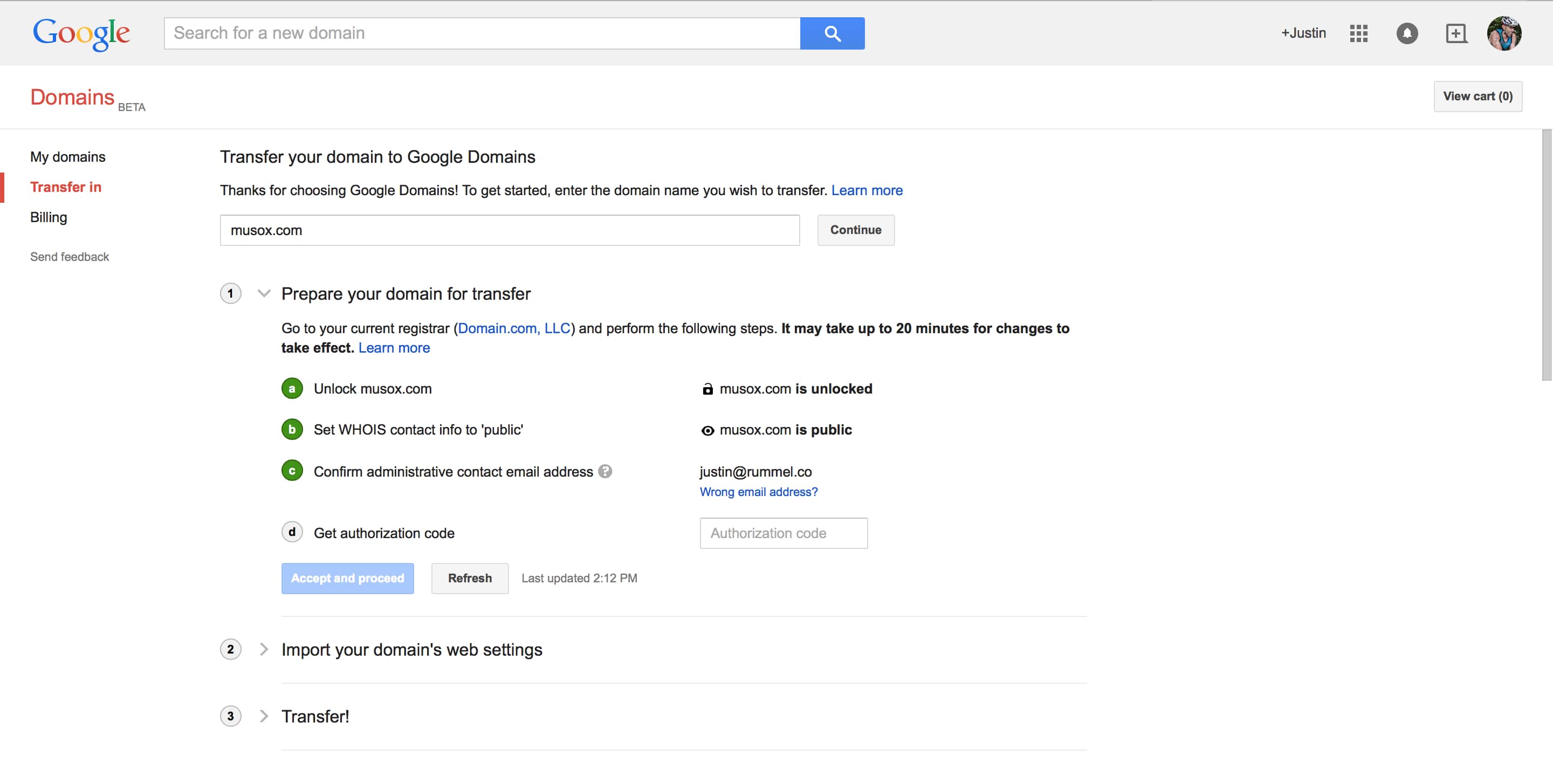Click the Transfer! heading

click(x=315, y=716)
